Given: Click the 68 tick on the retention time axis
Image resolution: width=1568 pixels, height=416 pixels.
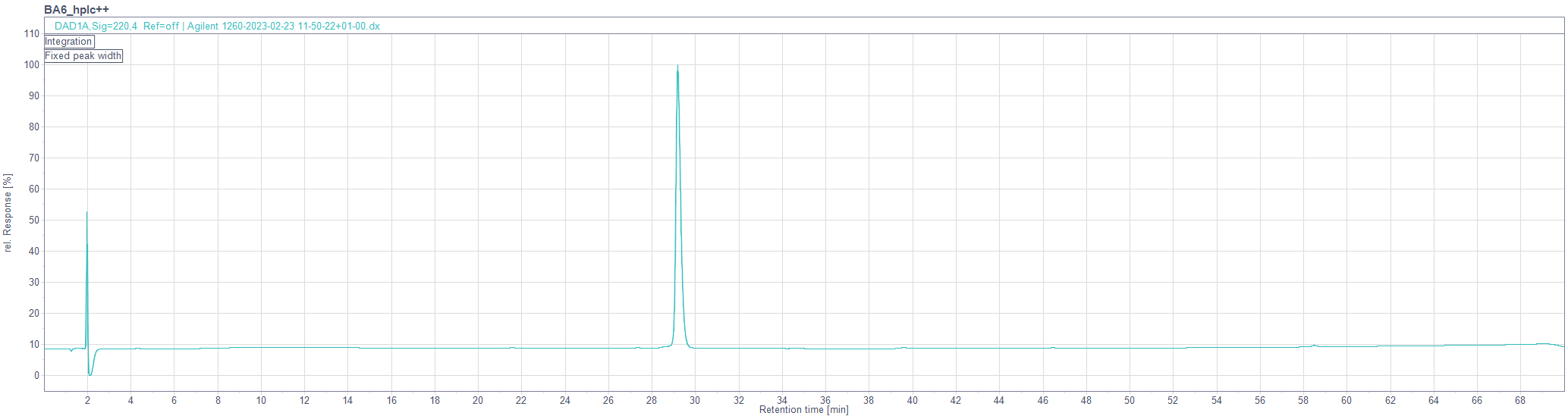Looking at the screenshot, I should pos(1520,400).
